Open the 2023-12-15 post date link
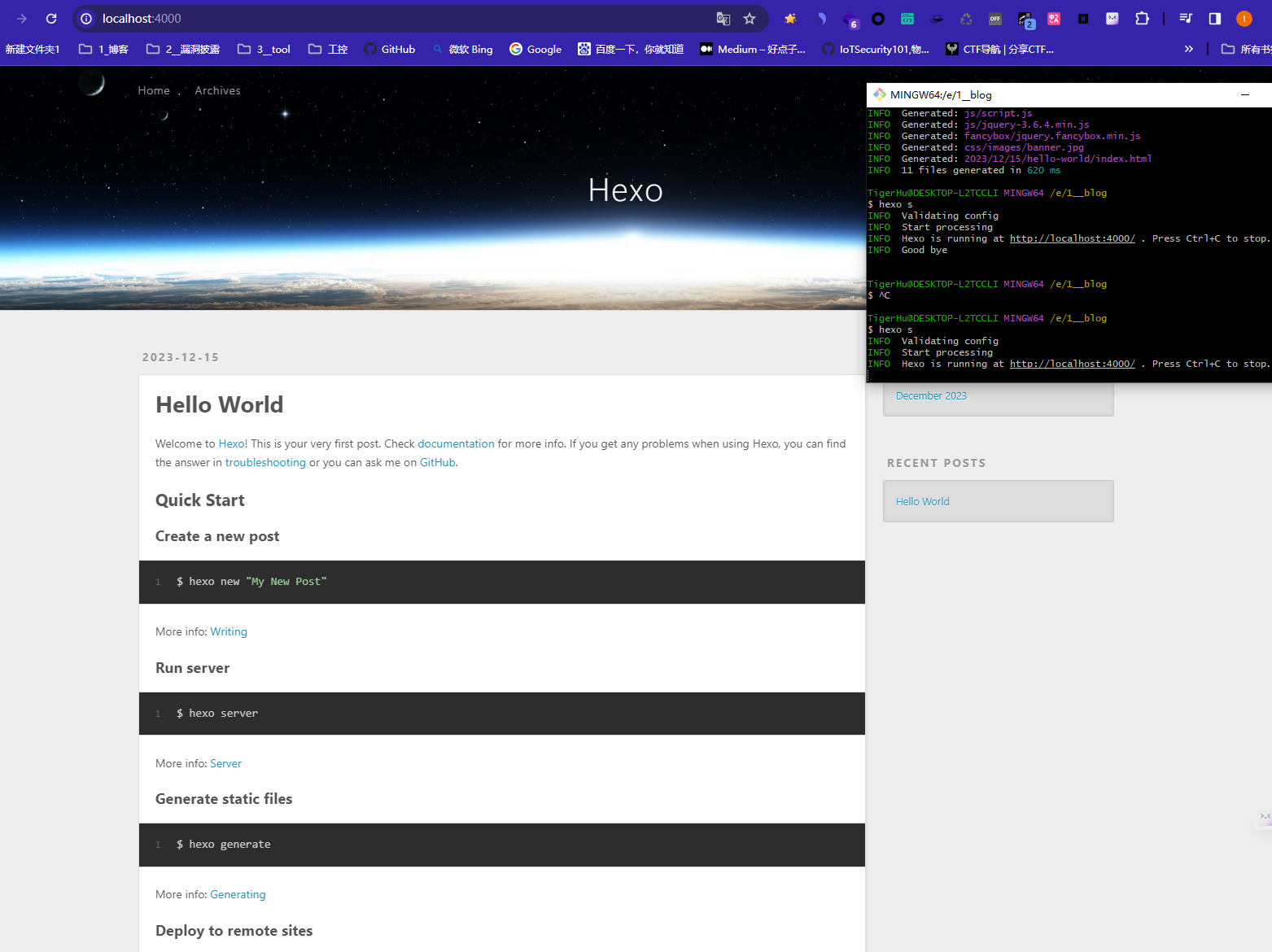This screenshot has height=952, width=1272. click(x=181, y=357)
